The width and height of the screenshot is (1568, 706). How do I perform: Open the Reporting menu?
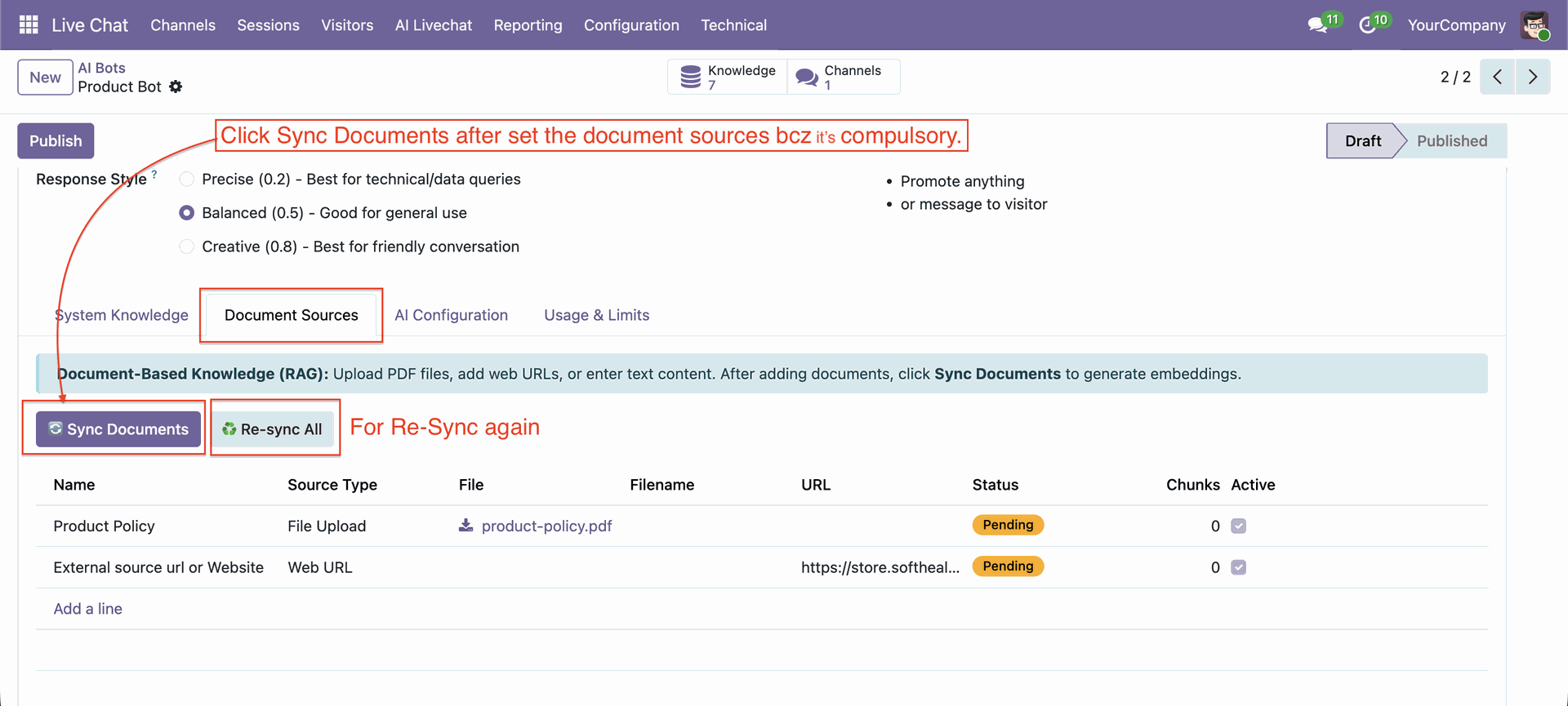click(x=528, y=25)
